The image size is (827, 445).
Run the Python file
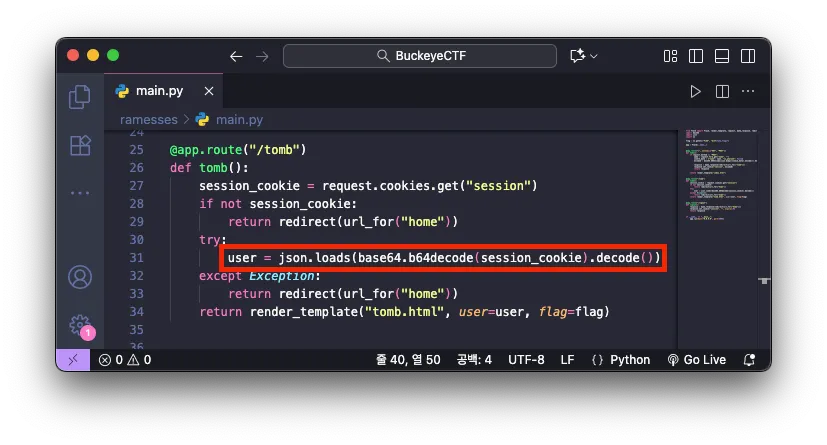coord(695,92)
